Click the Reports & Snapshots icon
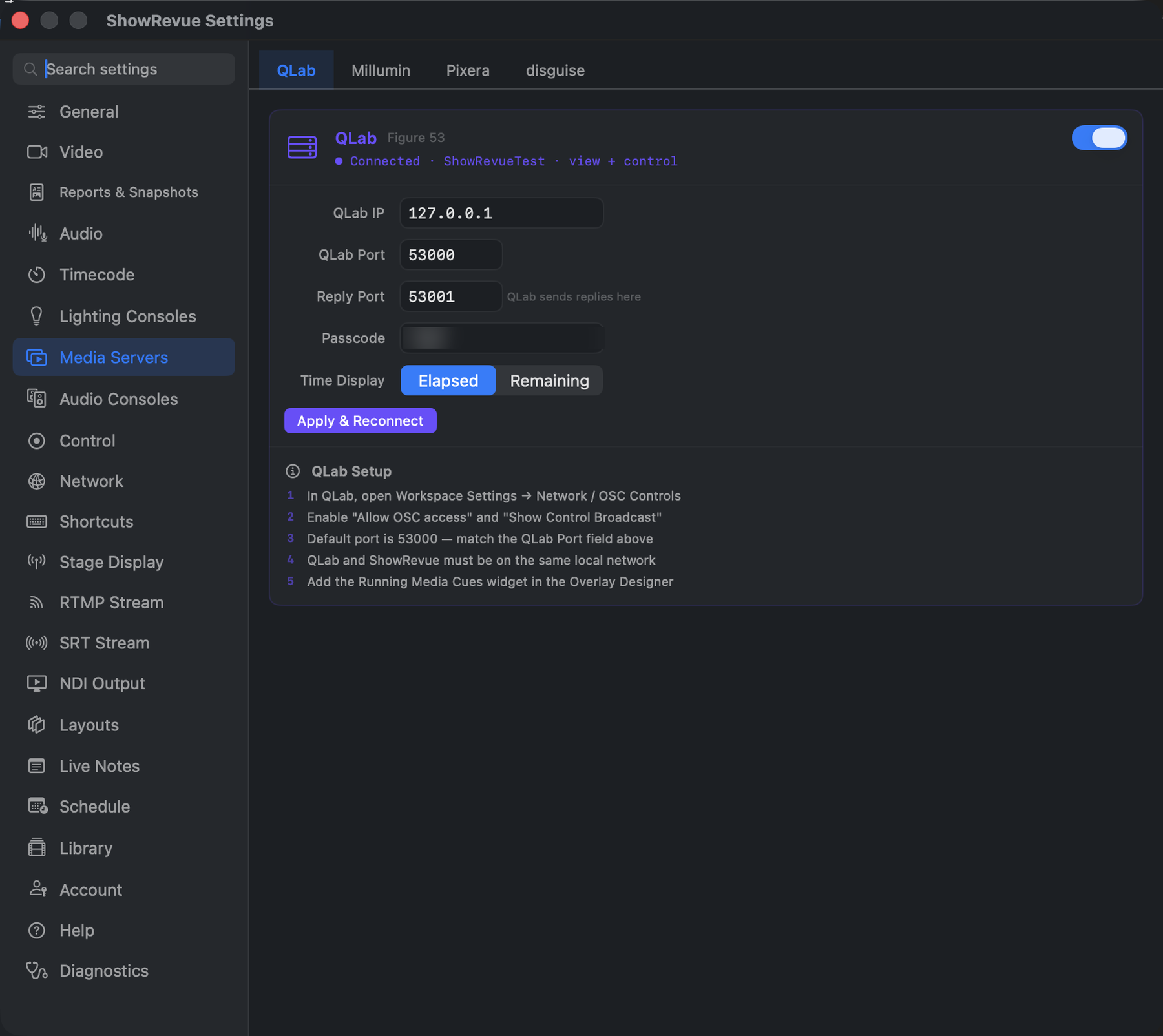 pos(37,192)
